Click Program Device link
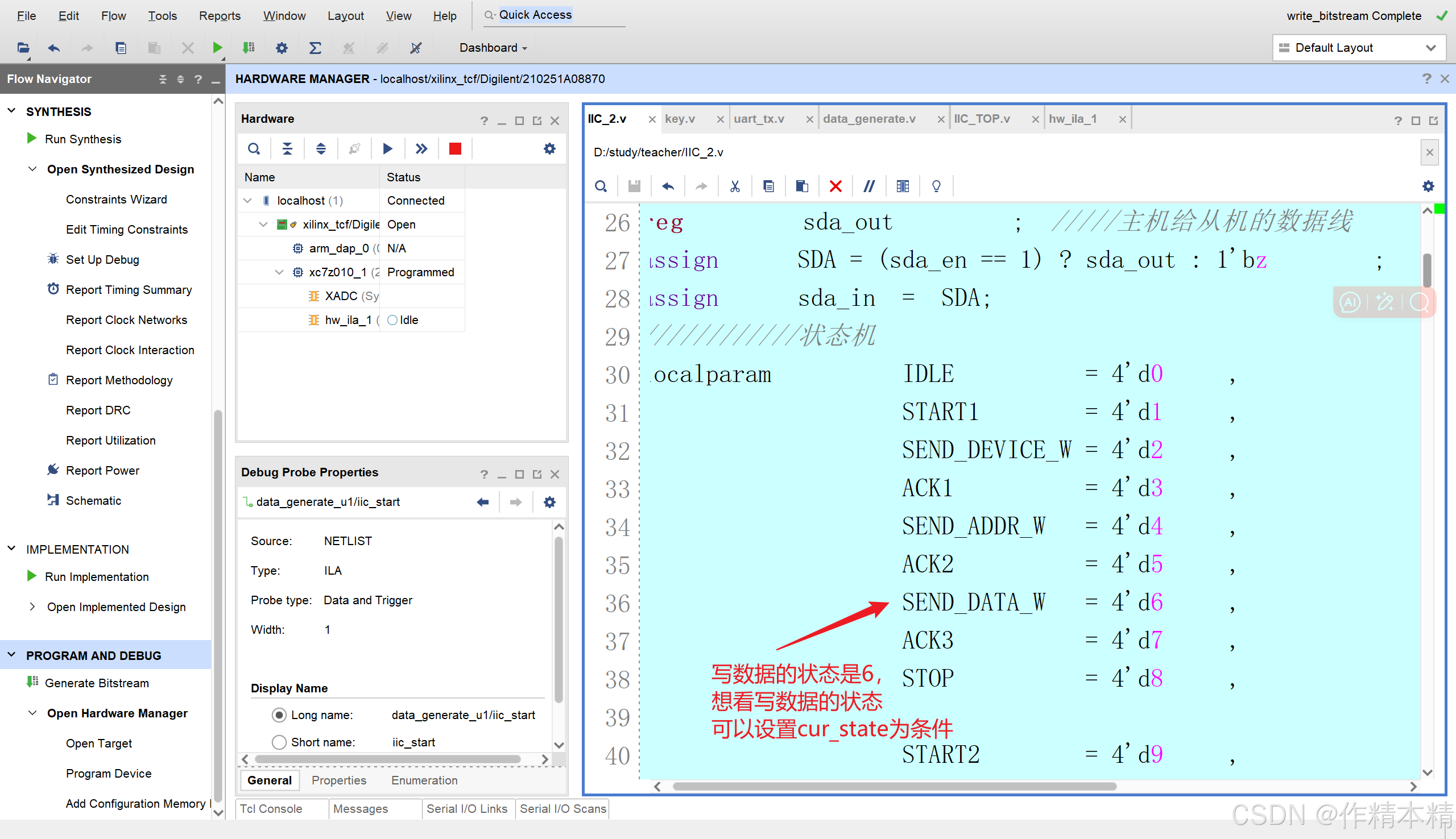Screen dimensions: 1456x839 (x=109, y=773)
